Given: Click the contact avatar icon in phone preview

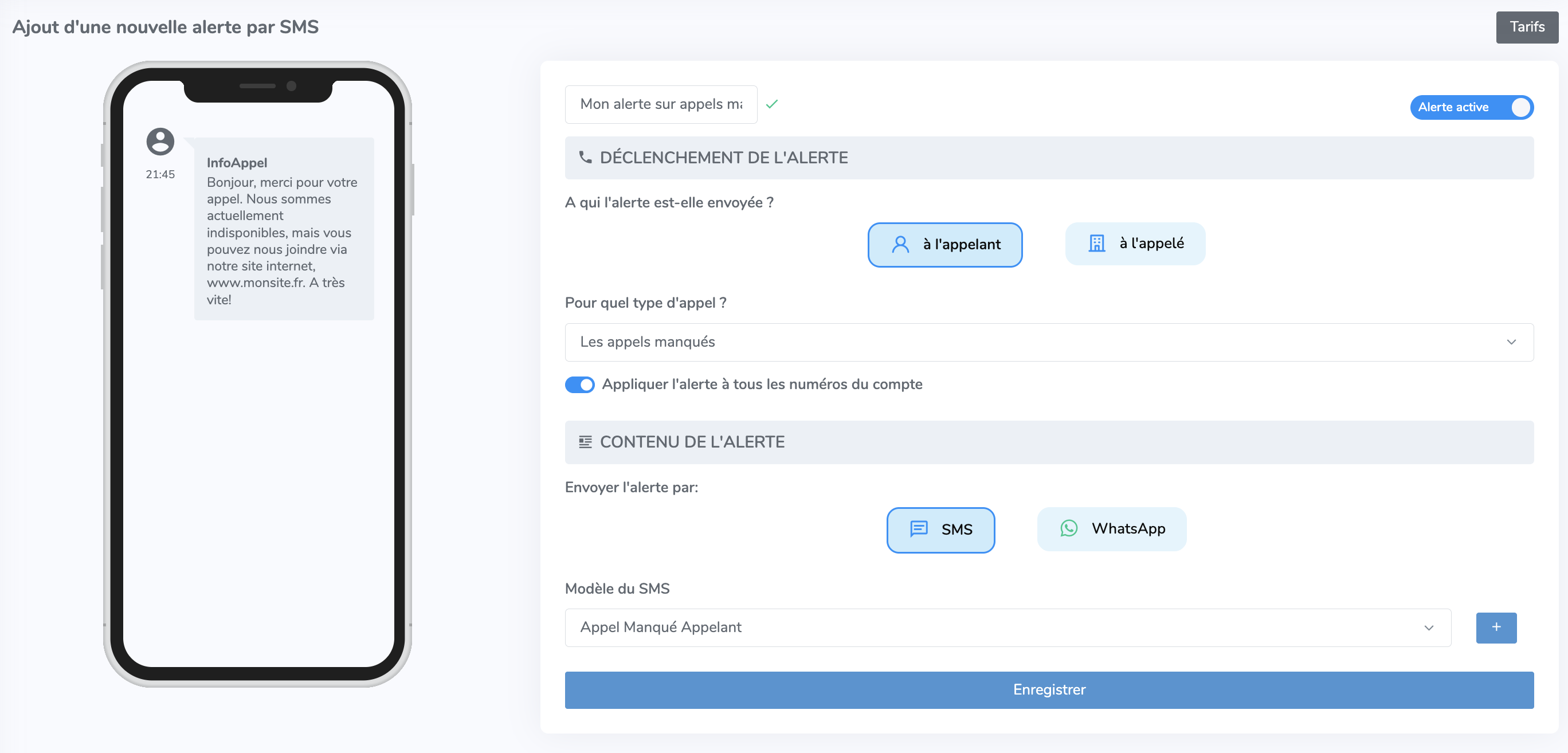Looking at the screenshot, I should coord(160,141).
